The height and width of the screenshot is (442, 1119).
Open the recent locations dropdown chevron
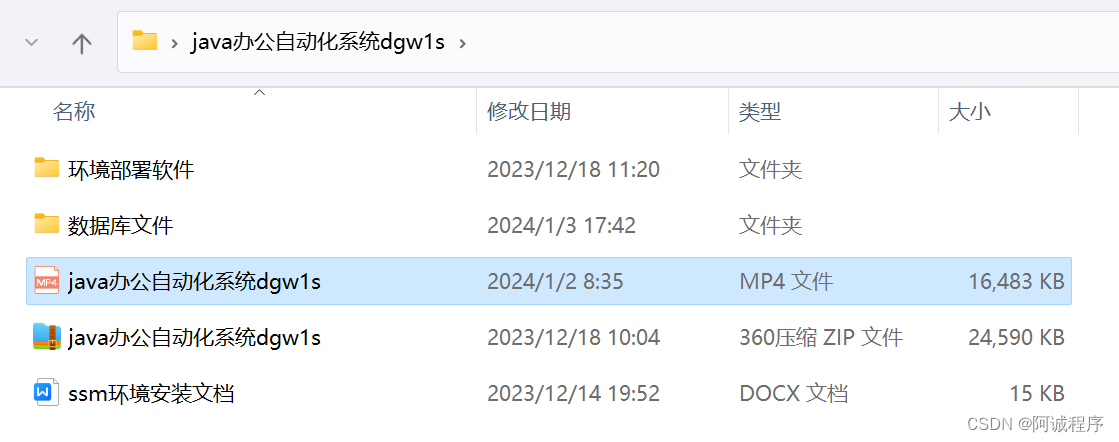[31, 43]
